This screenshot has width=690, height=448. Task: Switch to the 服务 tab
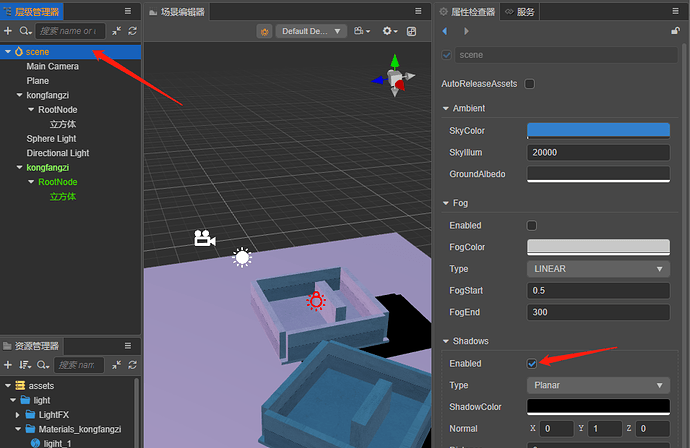point(520,12)
